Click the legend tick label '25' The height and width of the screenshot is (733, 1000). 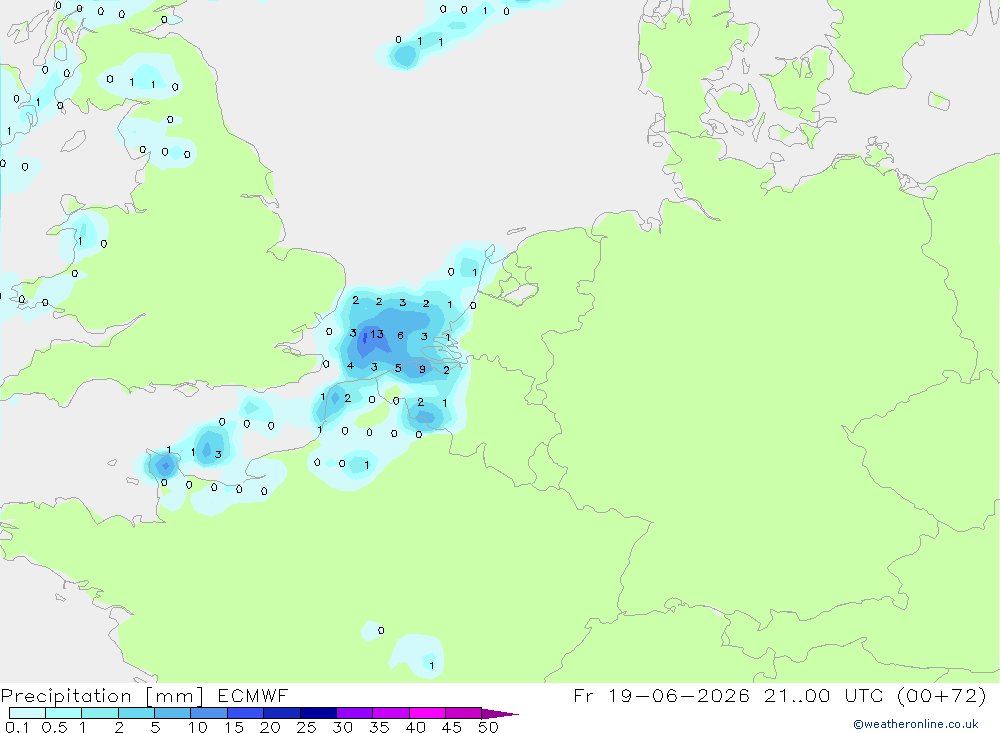coord(307,727)
